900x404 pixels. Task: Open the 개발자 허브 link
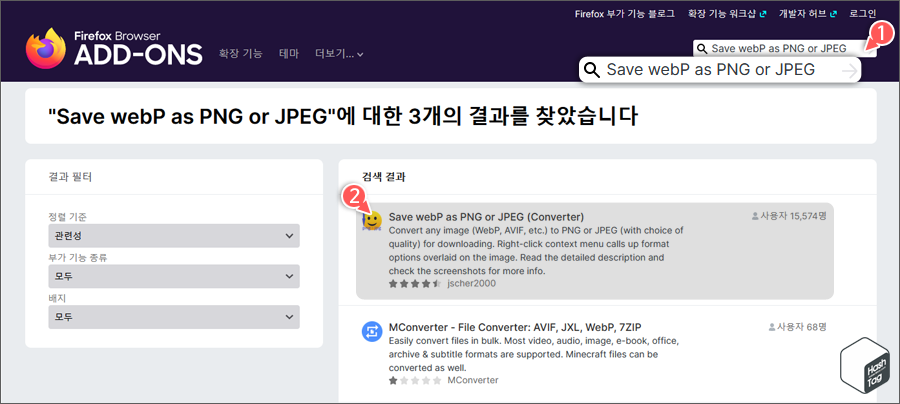pyautogui.click(x=807, y=13)
